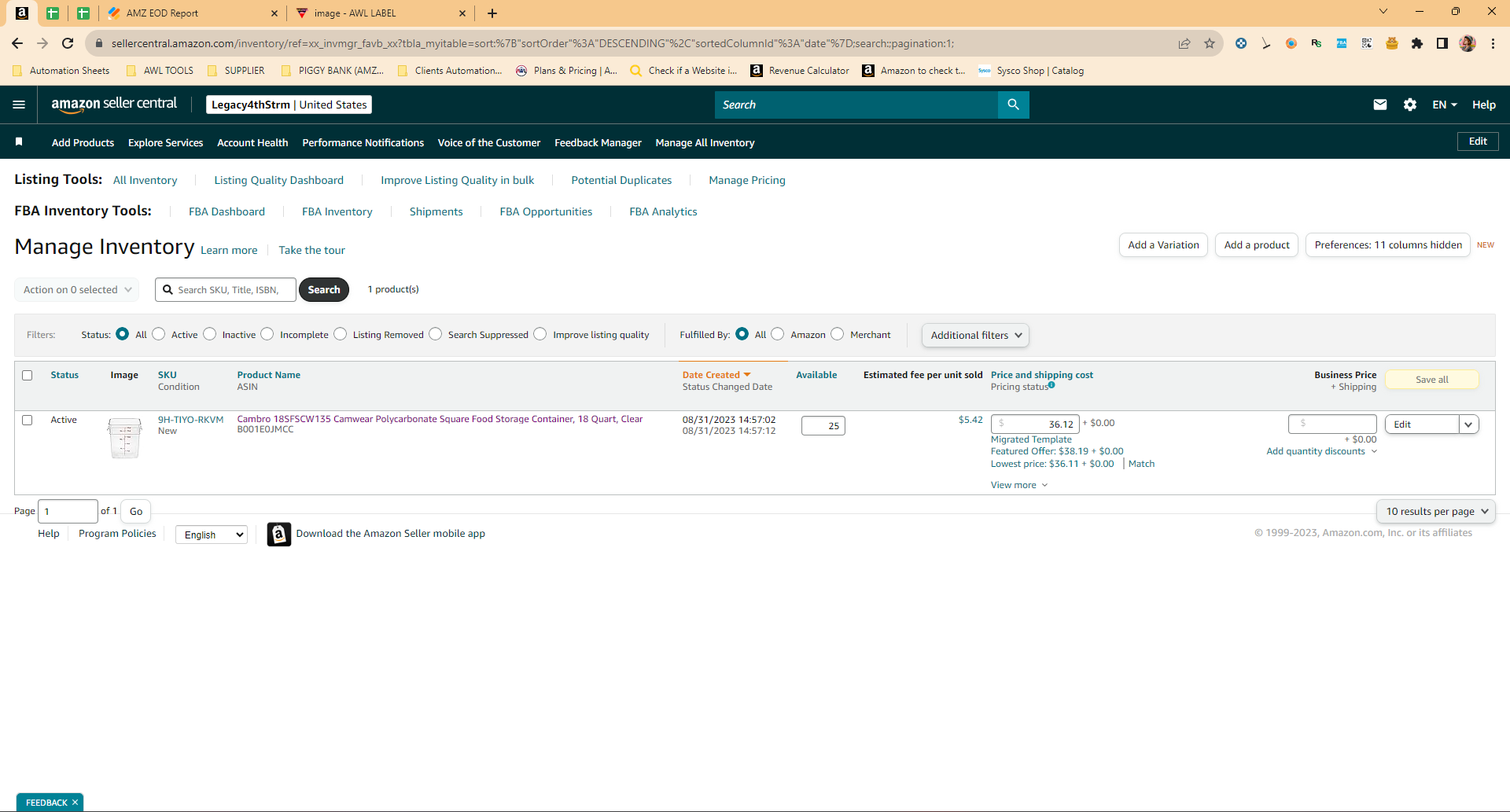Select the Incomplete status radio button

267,334
